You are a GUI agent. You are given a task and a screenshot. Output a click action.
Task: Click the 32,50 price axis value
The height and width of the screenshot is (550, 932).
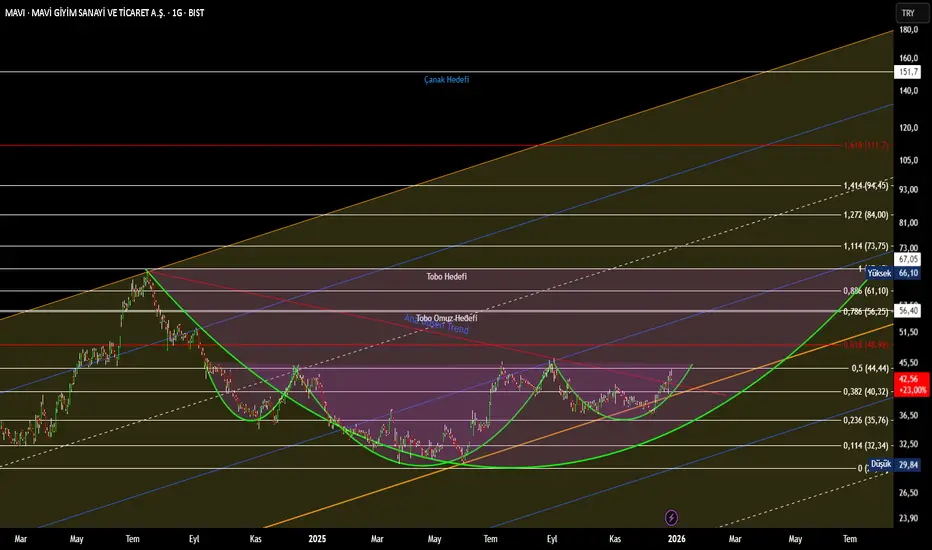[908, 444]
